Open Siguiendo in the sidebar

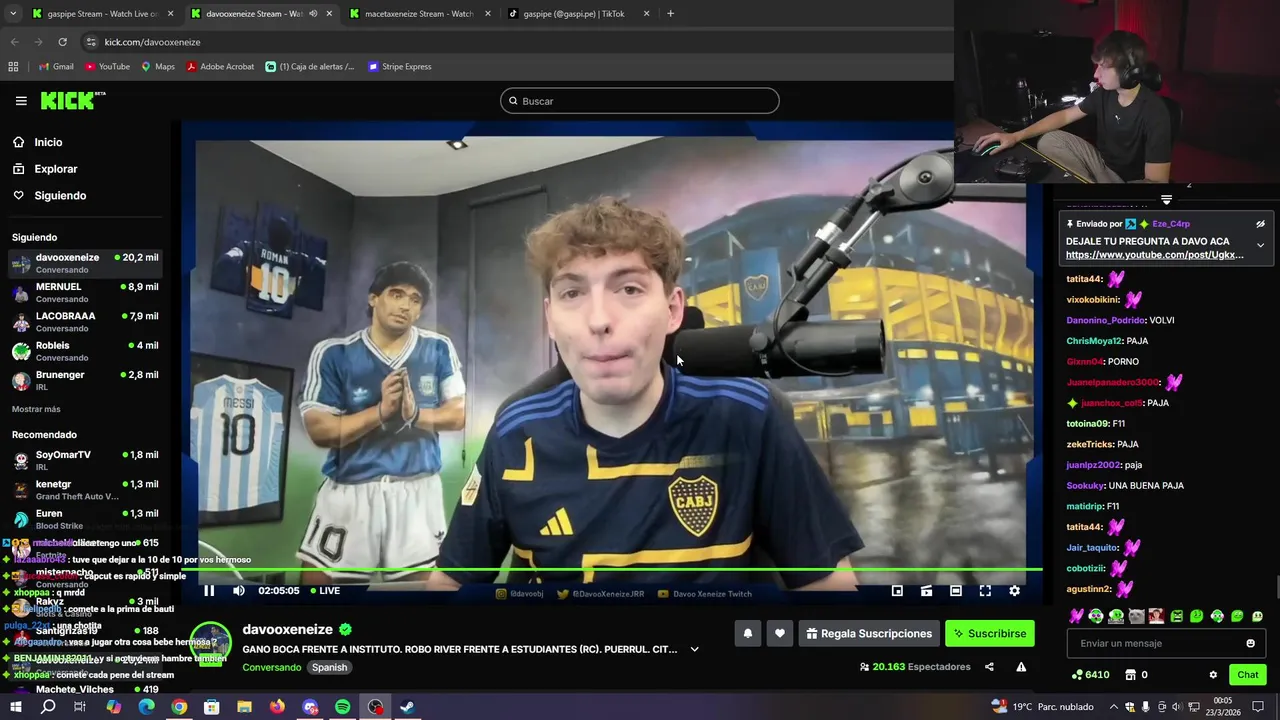(60, 196)
